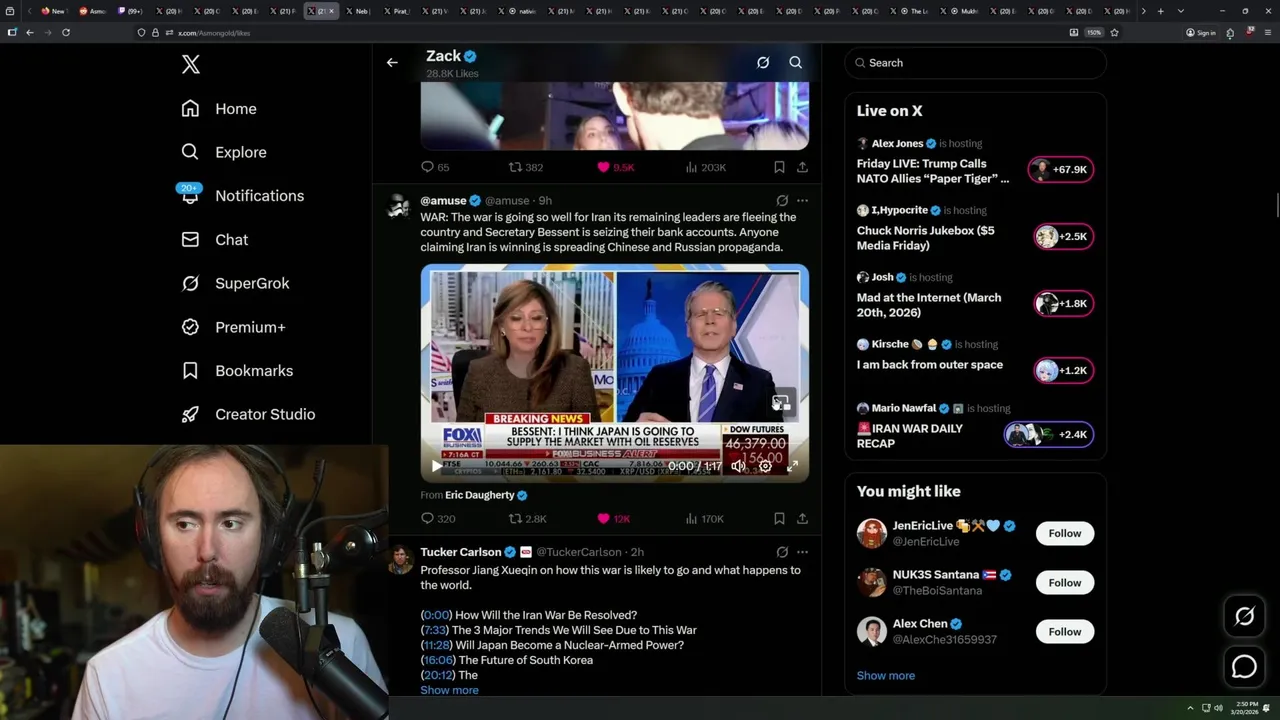Show more suggested accounts
This screenshot has width=1280, height=720.
tap(885, 675)
